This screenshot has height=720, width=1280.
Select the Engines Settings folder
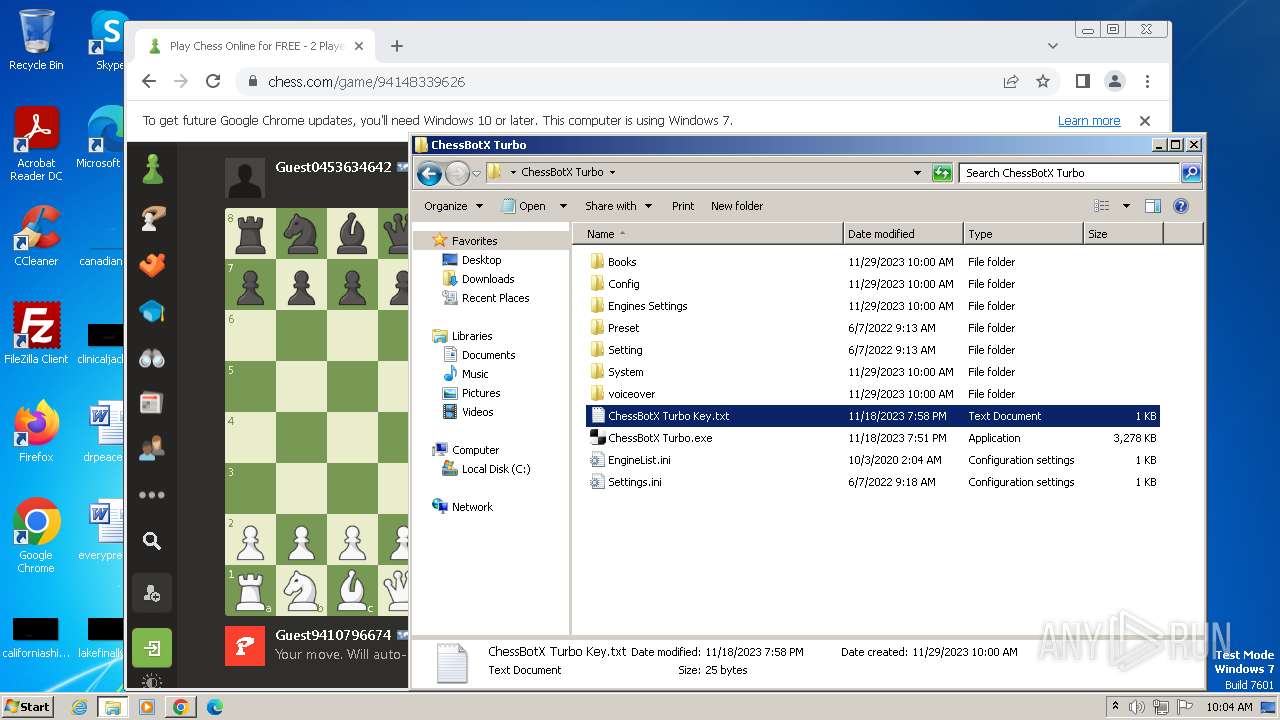[x=872, y=306]
